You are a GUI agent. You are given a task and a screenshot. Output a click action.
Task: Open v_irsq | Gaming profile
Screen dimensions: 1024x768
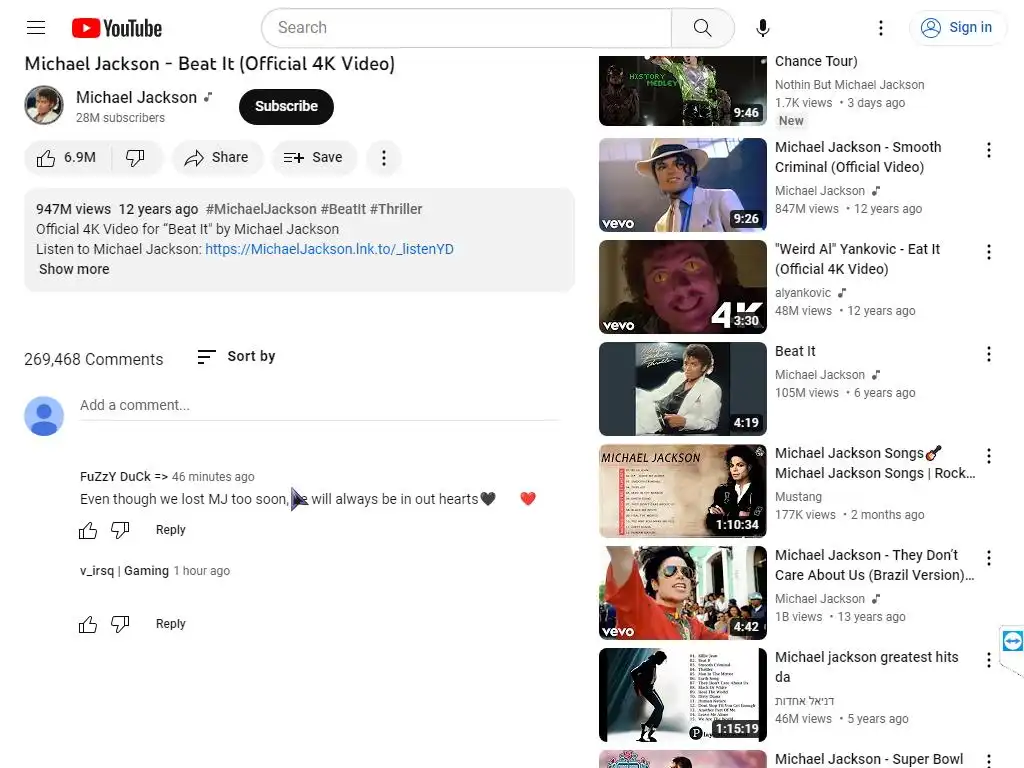coord(124,571)
